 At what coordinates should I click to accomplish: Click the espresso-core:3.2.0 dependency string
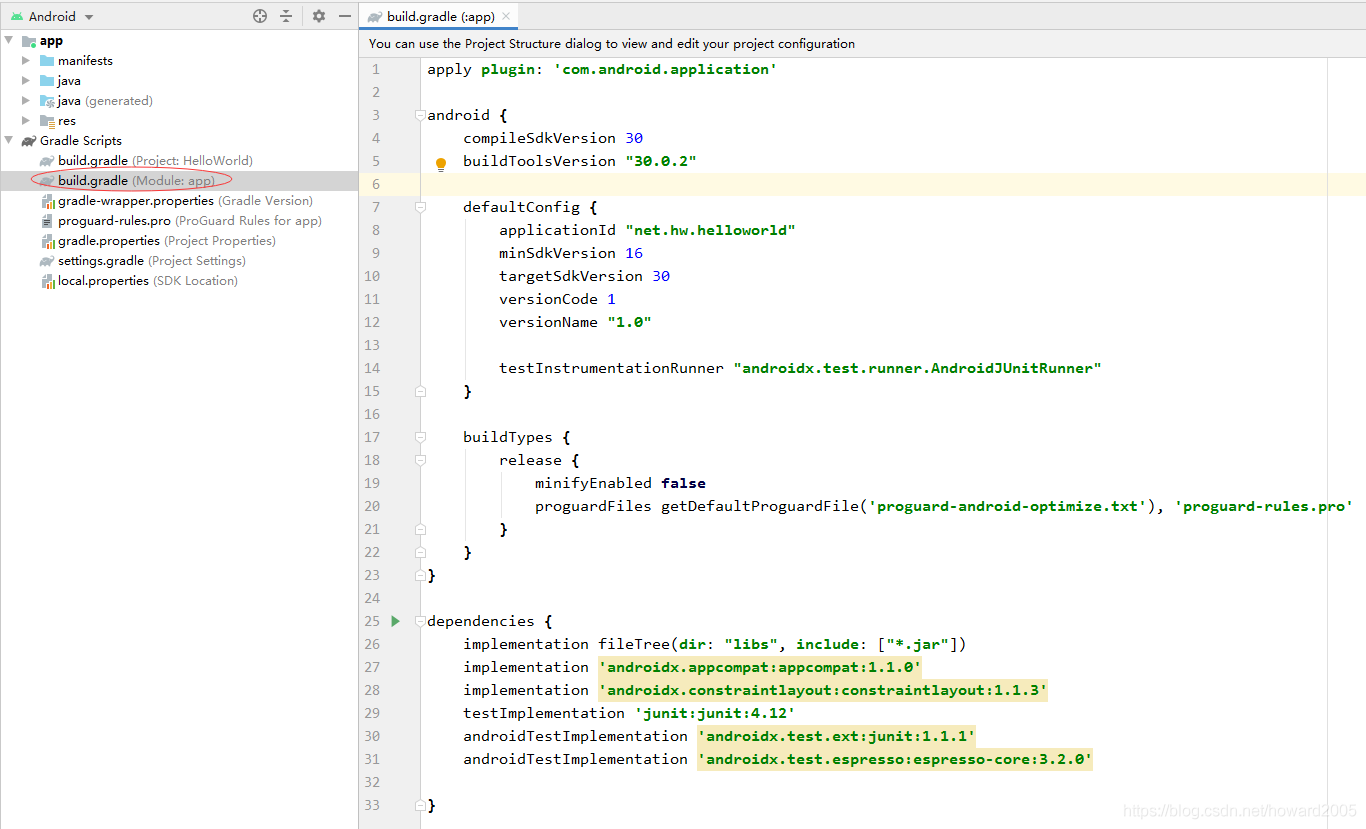click(x=895, y=759)
